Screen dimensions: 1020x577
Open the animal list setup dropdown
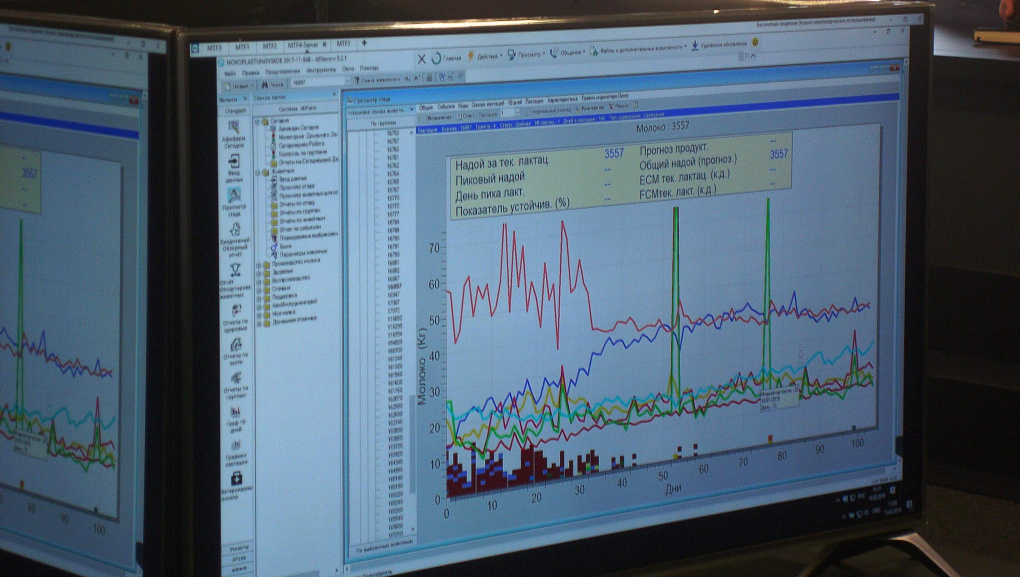(x=381, y=111)
